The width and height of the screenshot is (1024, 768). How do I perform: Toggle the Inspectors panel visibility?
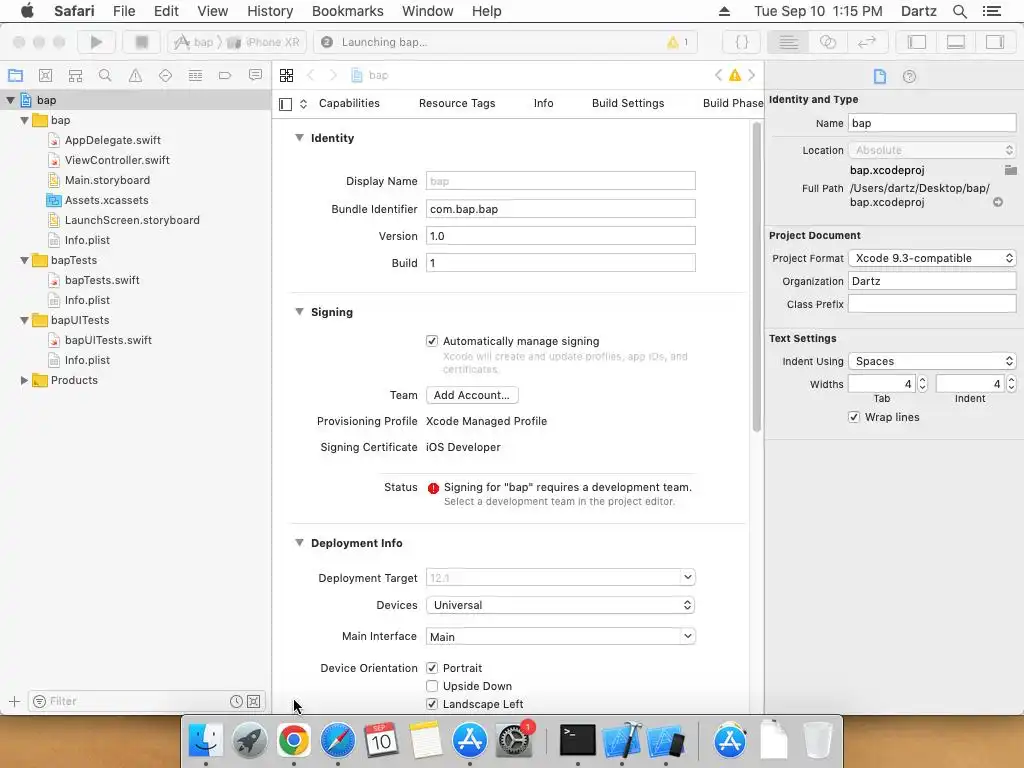[995, 42]
